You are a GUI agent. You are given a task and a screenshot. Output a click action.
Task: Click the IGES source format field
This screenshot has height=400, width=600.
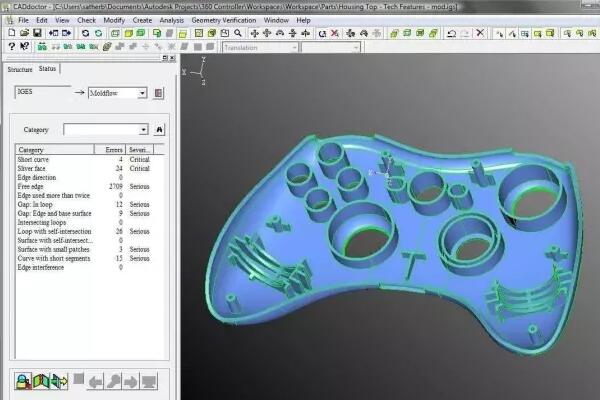tap(40, 93)
